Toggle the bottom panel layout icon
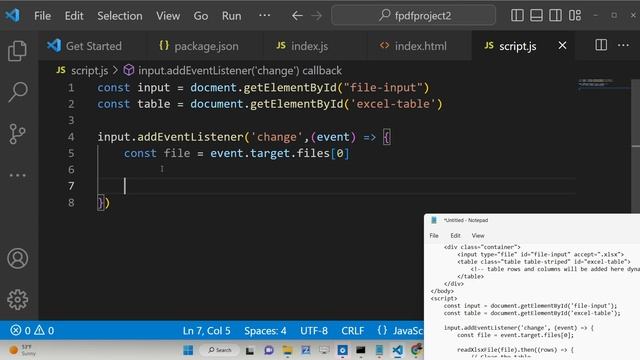Image resolution: width=640 pixels, height=360 pixels. click(x=536, y=16)
